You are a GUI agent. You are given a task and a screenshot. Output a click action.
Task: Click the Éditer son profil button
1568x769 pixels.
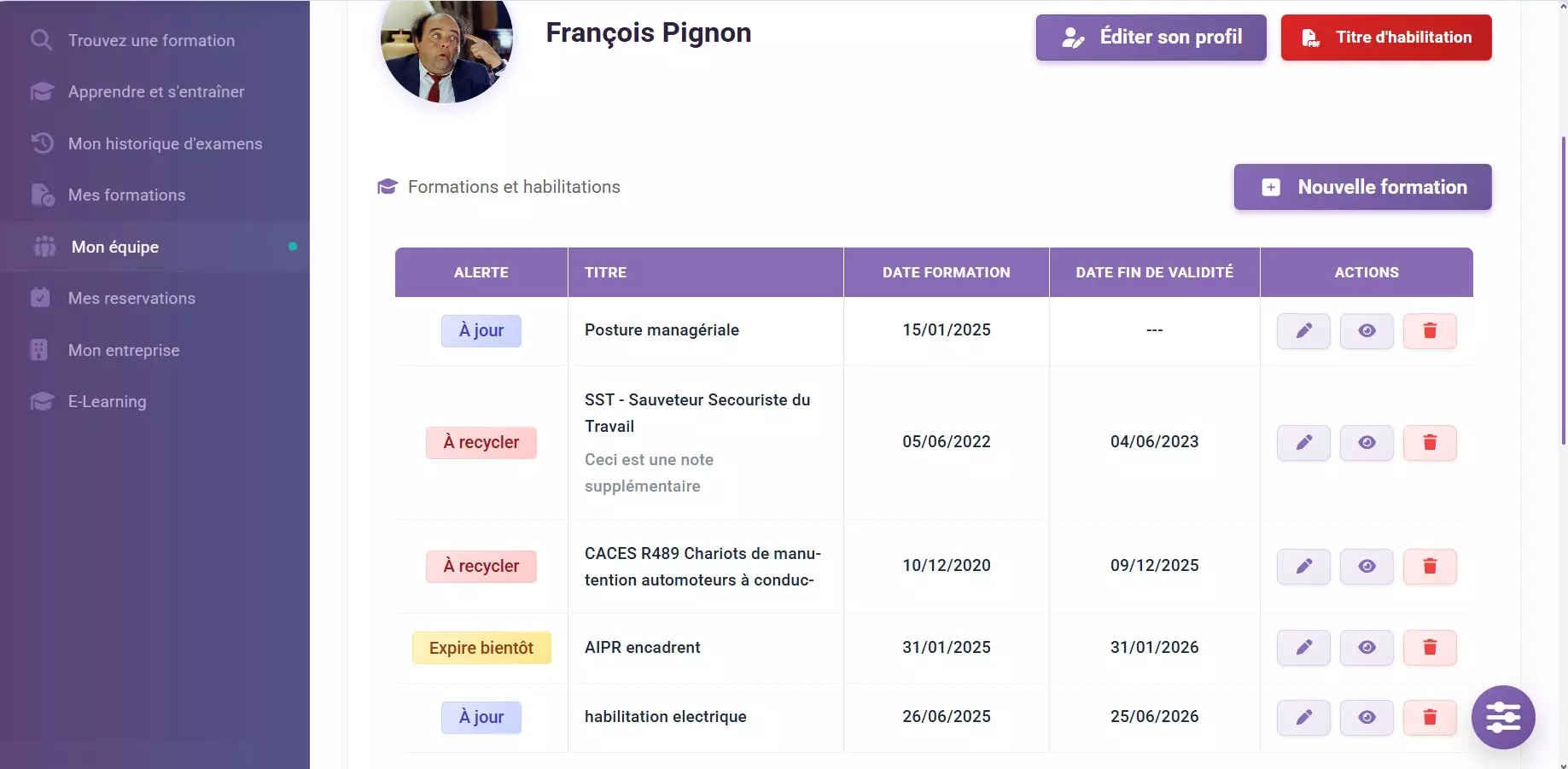point(1150,38)
